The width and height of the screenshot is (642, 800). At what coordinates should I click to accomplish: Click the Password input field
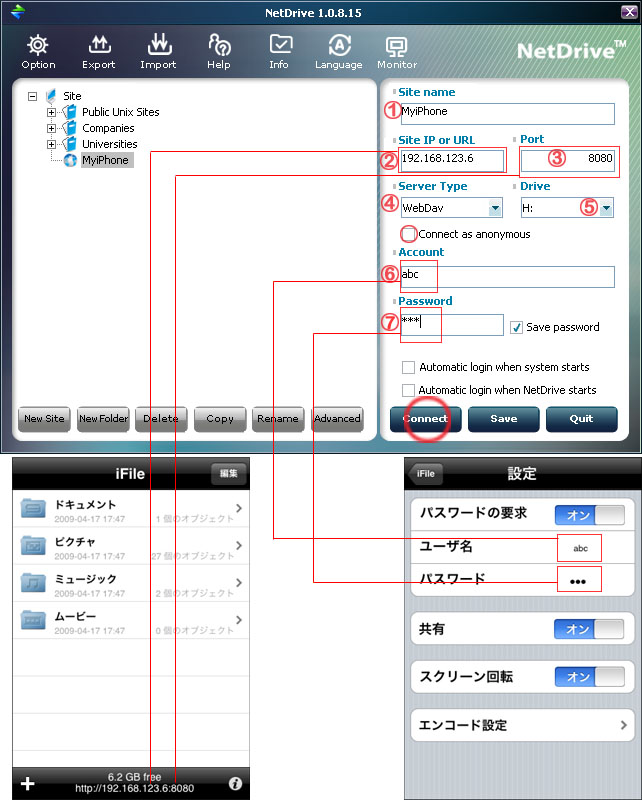click(452, 325)
